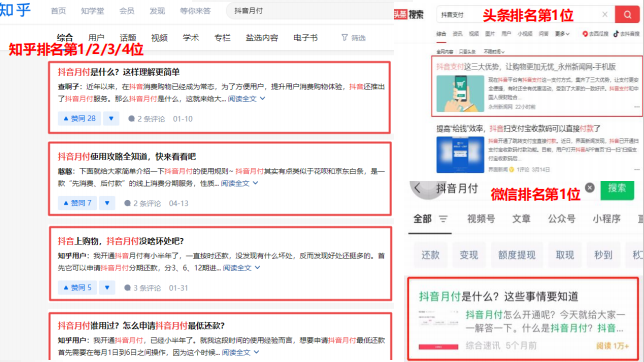
Task: Click the Zhihu search field containing 抖音月付
Action: click(310, 11)
